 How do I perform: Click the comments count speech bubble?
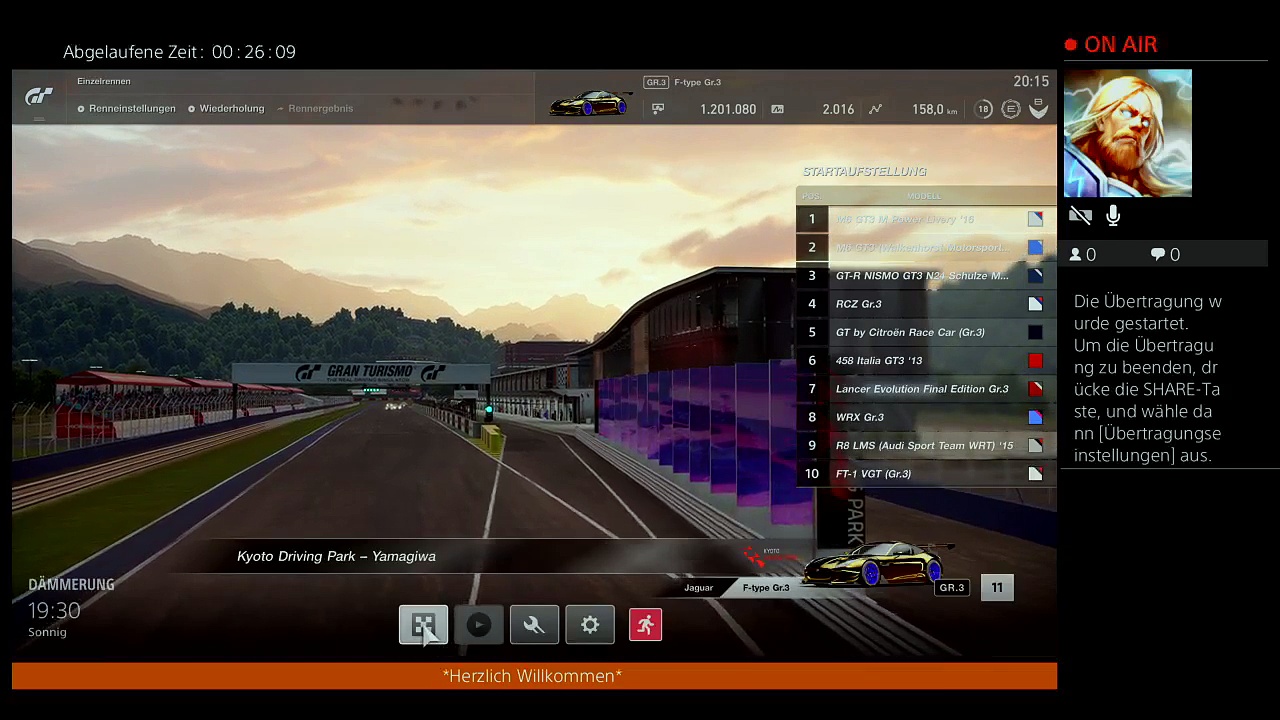[1158, 255]
